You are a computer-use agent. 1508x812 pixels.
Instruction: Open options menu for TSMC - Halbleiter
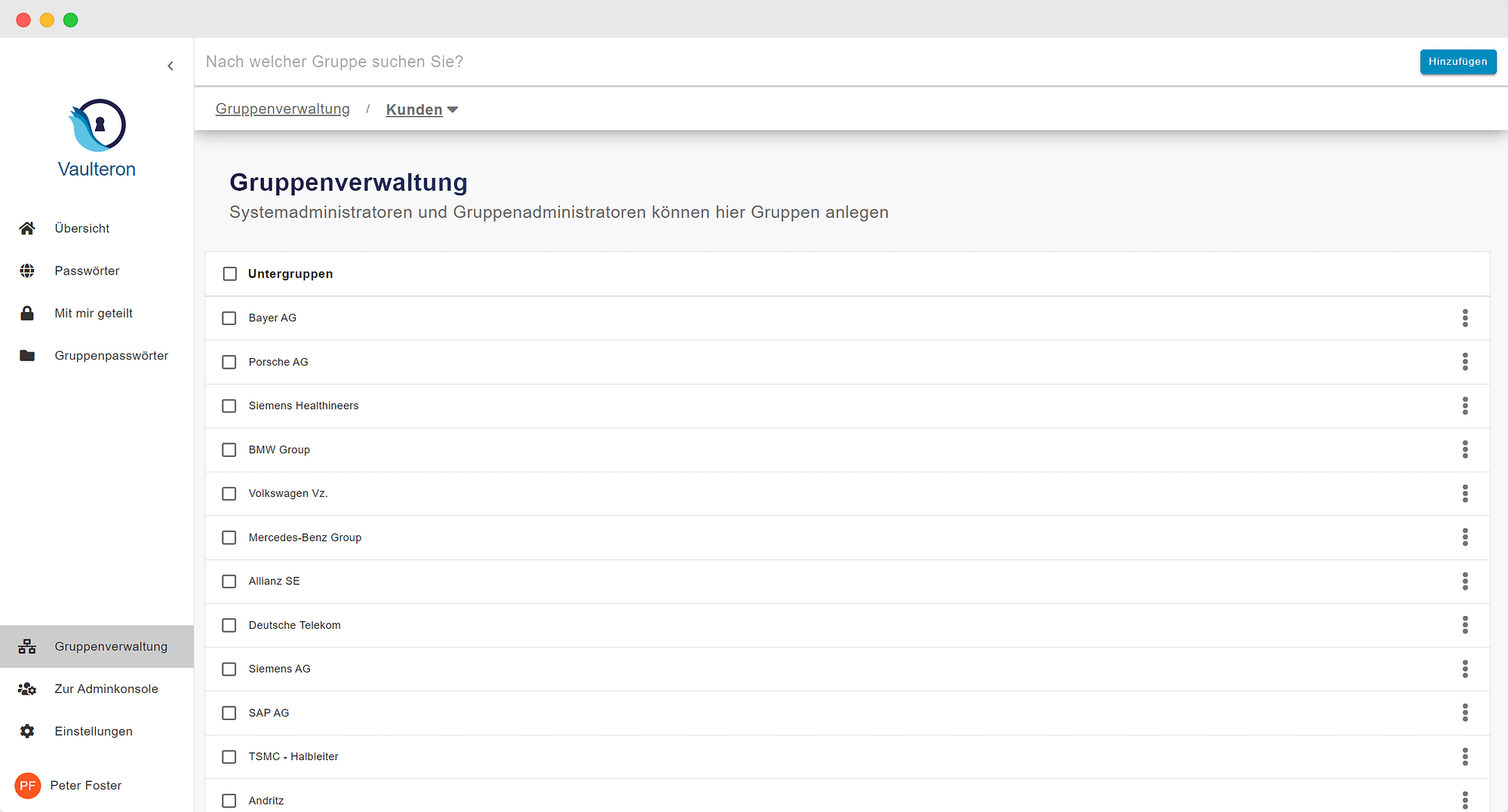[x=1465, y=756]
